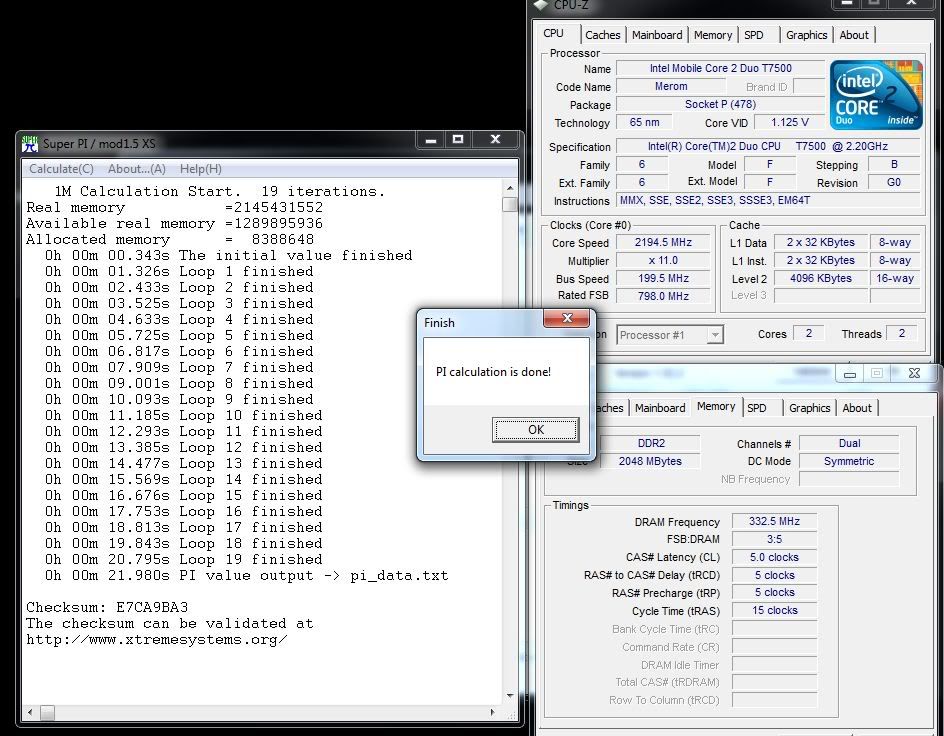
Task: Click the Cores count field
Action: click(809, 333)
